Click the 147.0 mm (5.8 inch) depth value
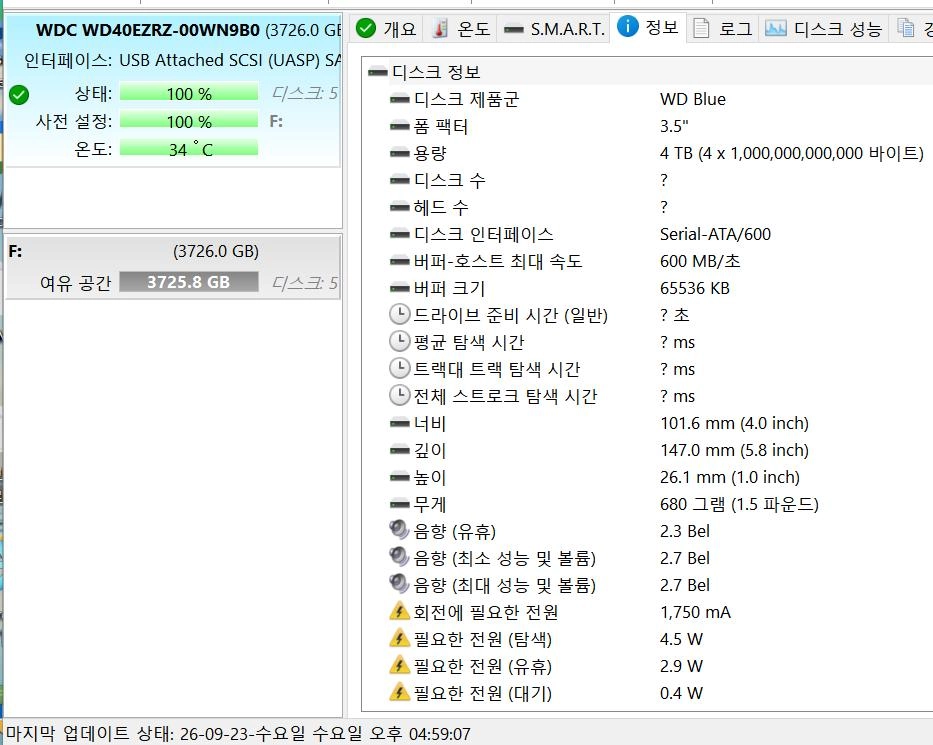Image resolution: width=933 pixels, height=745 pixels. 734,450
